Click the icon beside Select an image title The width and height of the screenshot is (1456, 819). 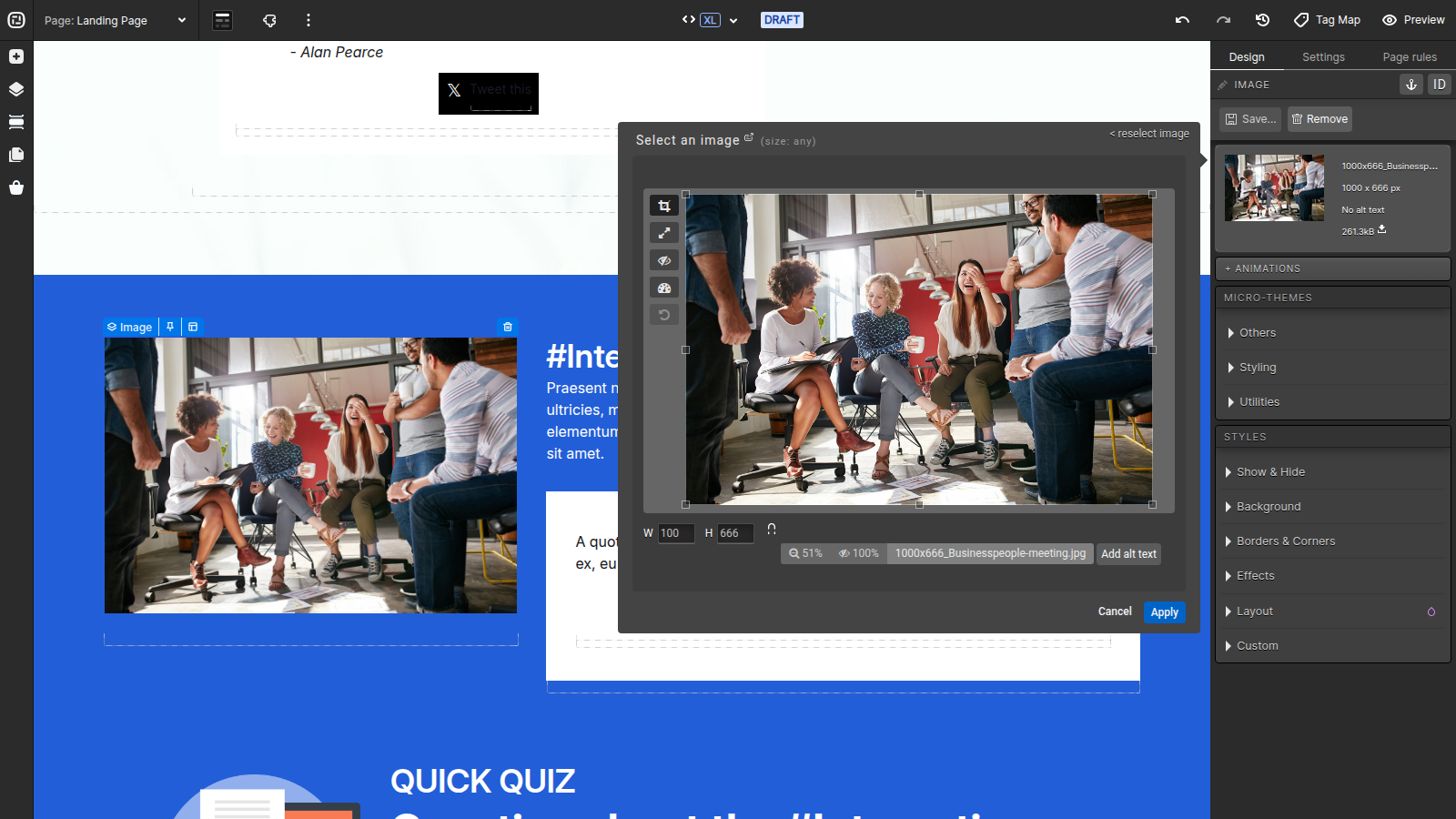point(749,137)
